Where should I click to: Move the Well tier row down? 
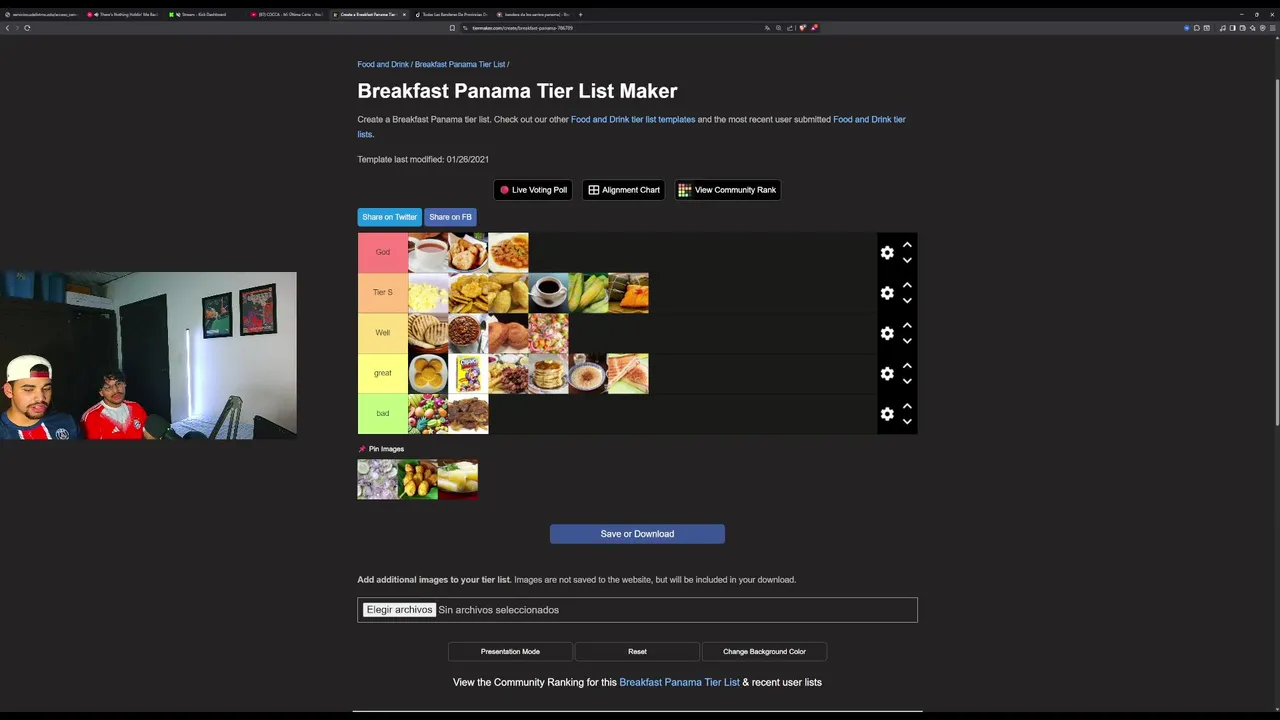click(907, 341)
